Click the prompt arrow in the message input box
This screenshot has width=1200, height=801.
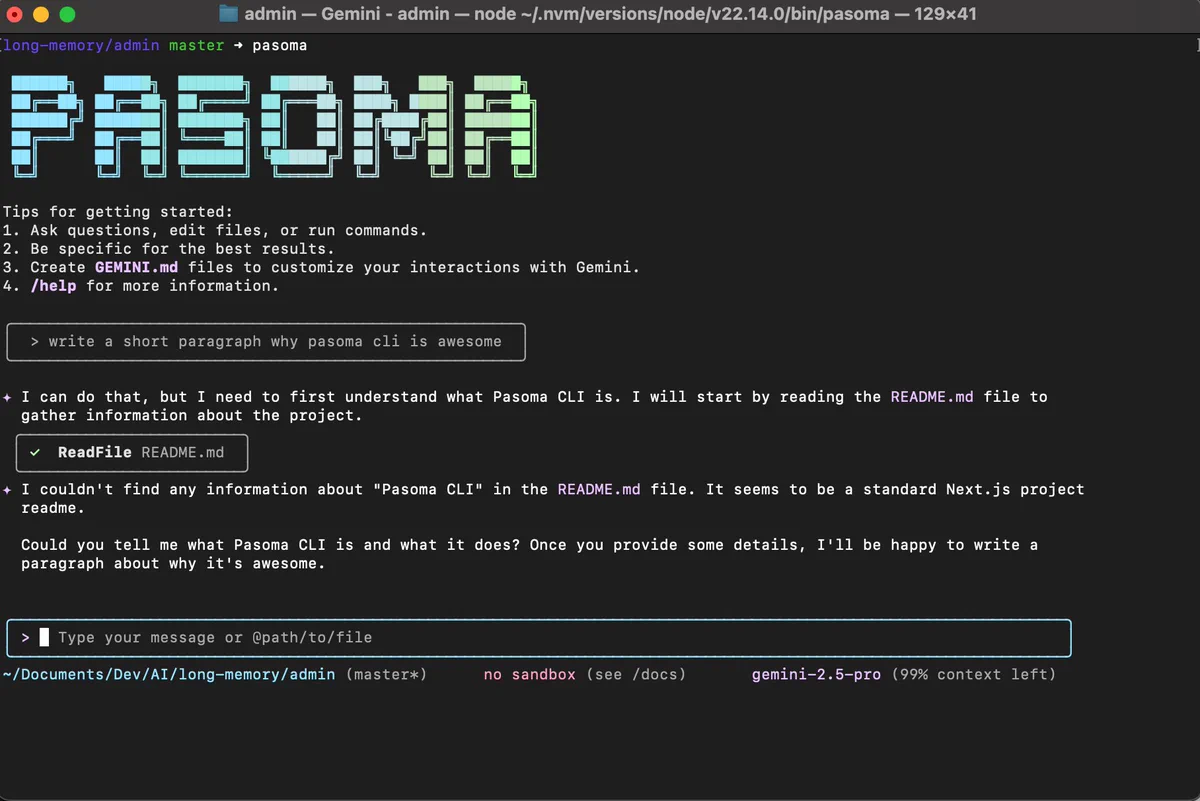[26, 637]
